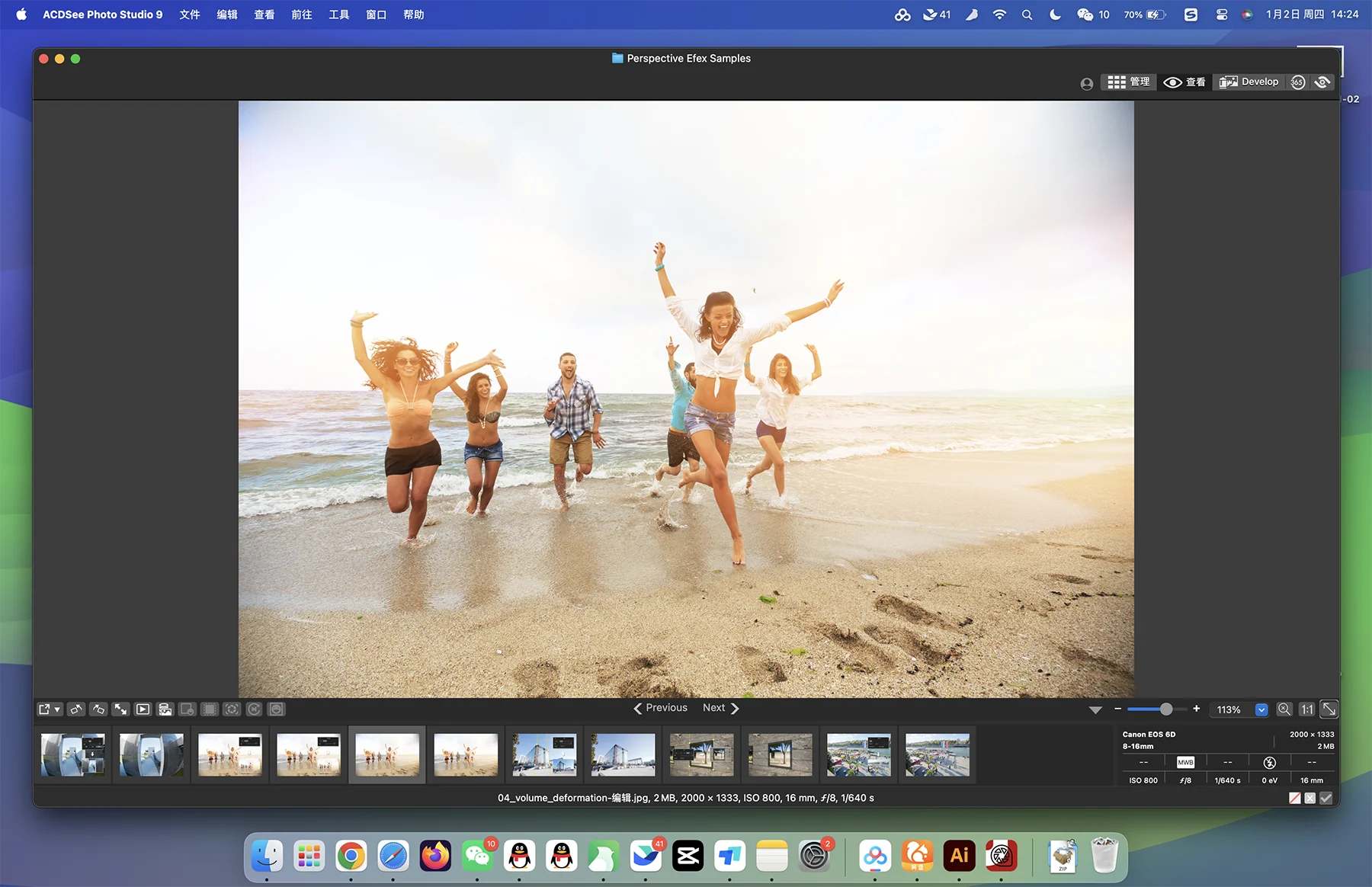Enter full screen with the arrows icon
The width and height of the screenshot is (1372, 887).
click(x=120, y=709)
